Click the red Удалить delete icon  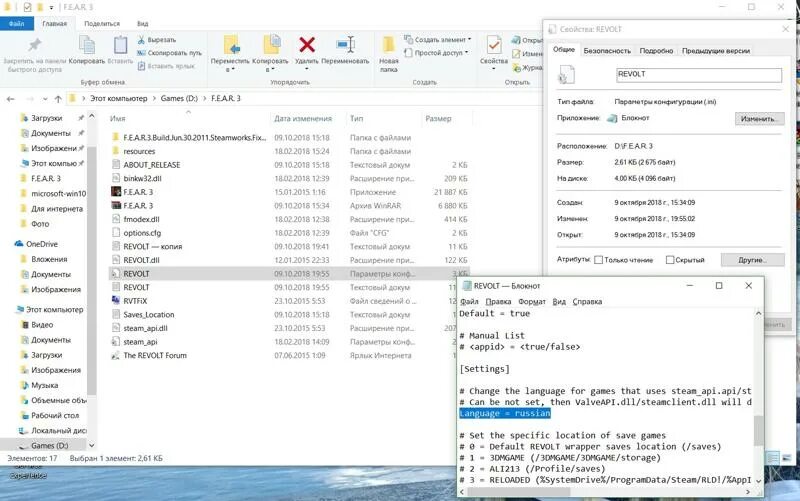(x=307, y=45)
